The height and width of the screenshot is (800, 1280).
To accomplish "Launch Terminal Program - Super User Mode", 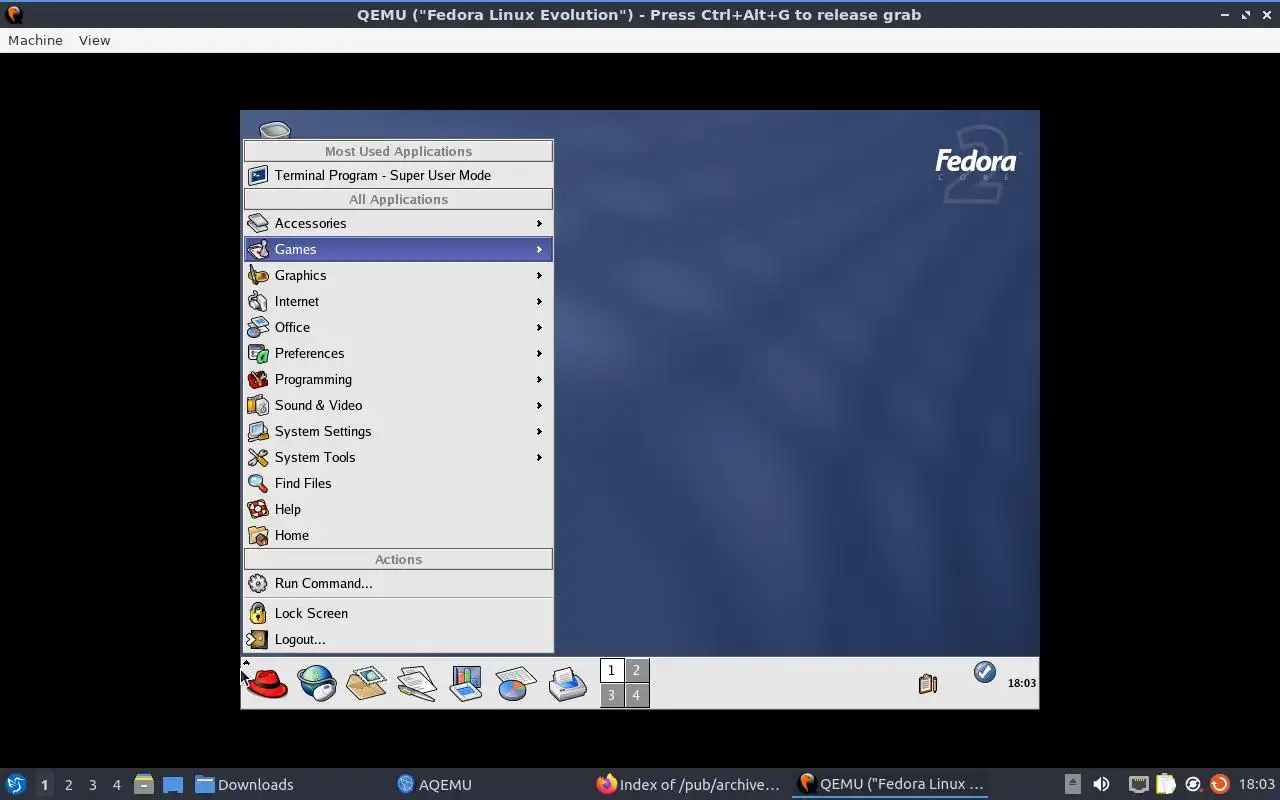I will (398, 175).
